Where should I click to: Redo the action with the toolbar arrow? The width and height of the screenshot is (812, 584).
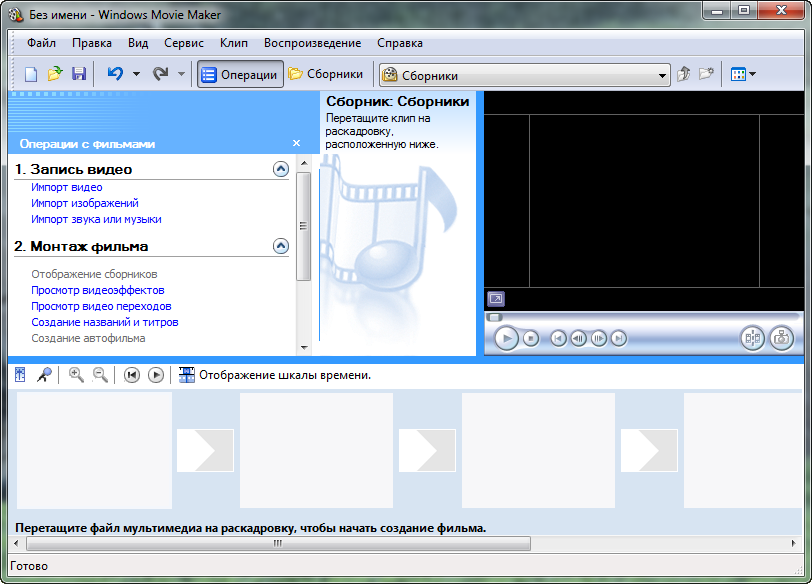[x=161, y=74]
